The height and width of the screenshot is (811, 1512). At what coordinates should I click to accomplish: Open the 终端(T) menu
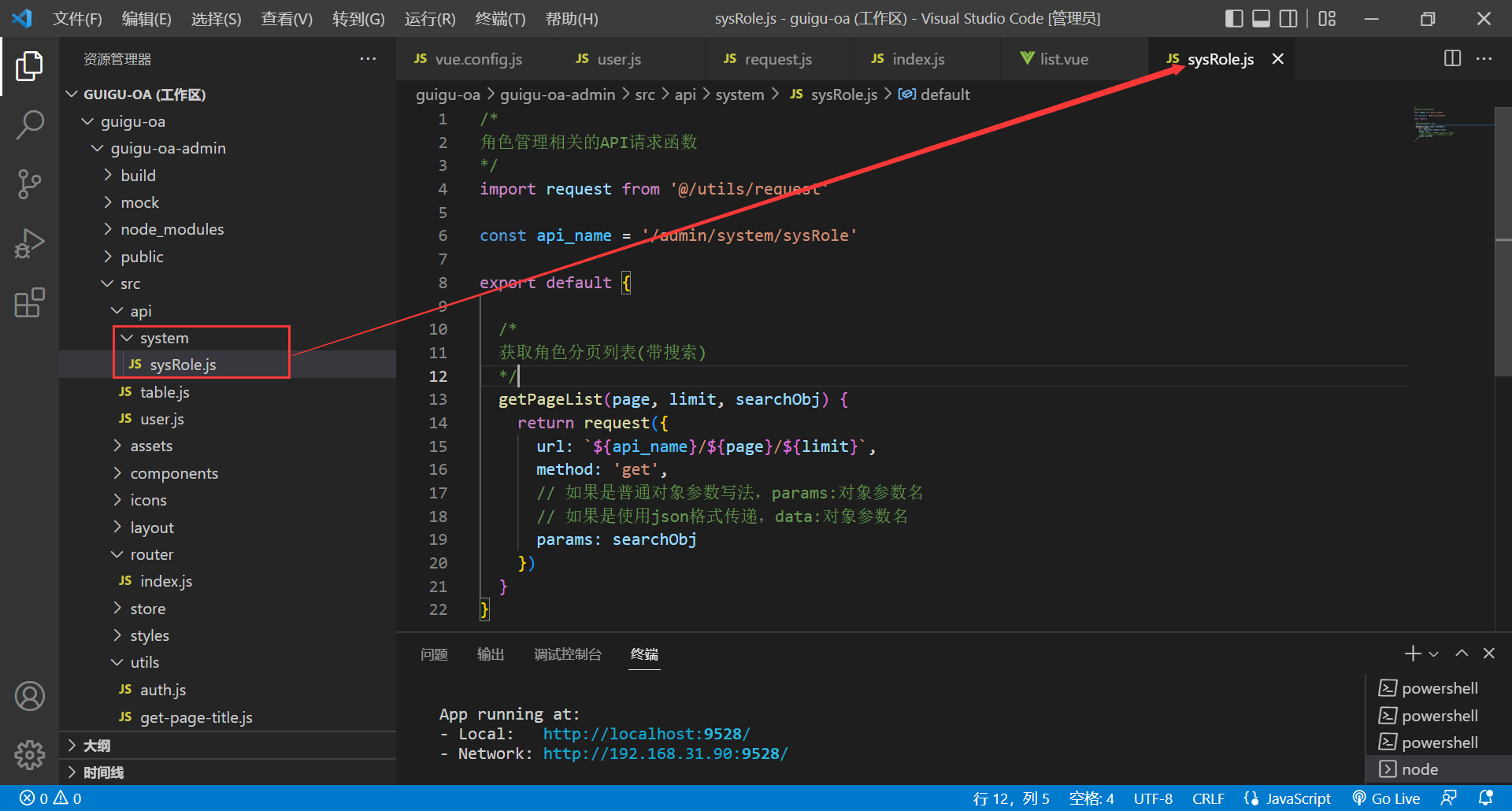(x=500, y=18)
